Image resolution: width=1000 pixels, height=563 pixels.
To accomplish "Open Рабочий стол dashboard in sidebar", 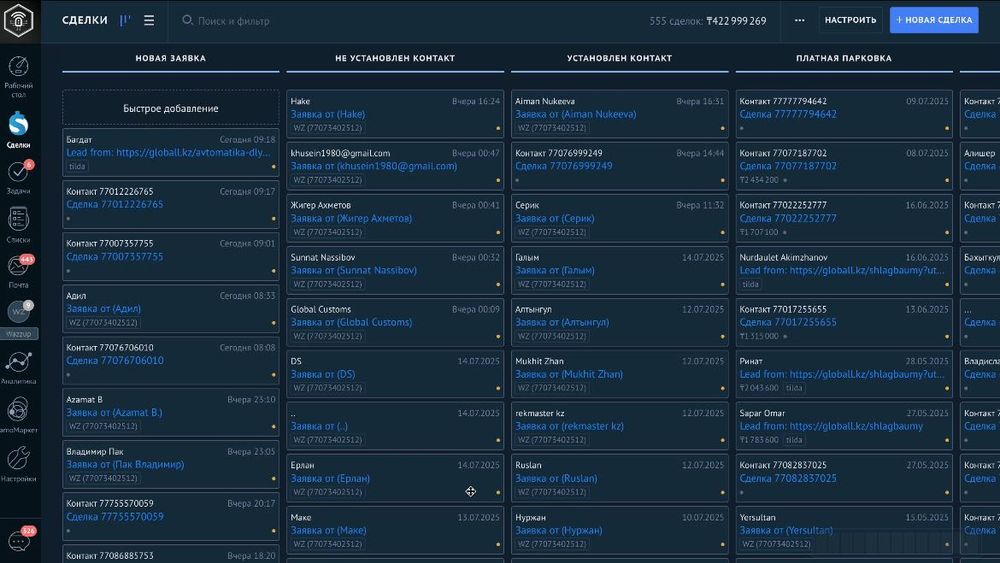I will tap(18, 77).
